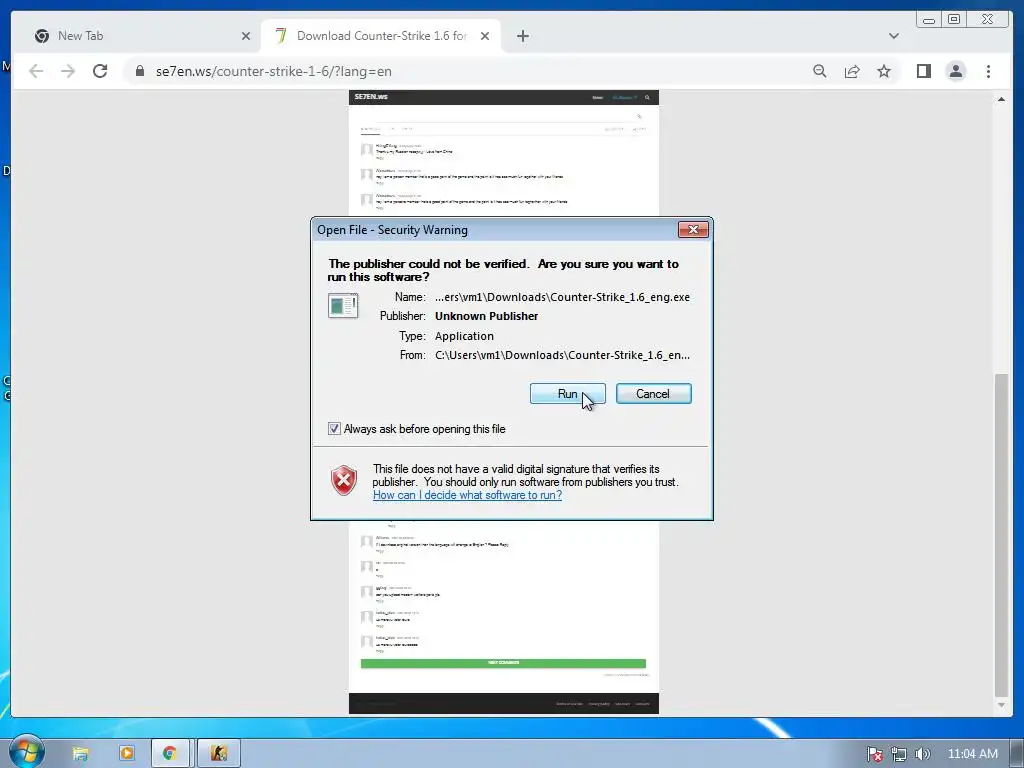Click the 11:04 AM system clock

(x=972, y=754)
